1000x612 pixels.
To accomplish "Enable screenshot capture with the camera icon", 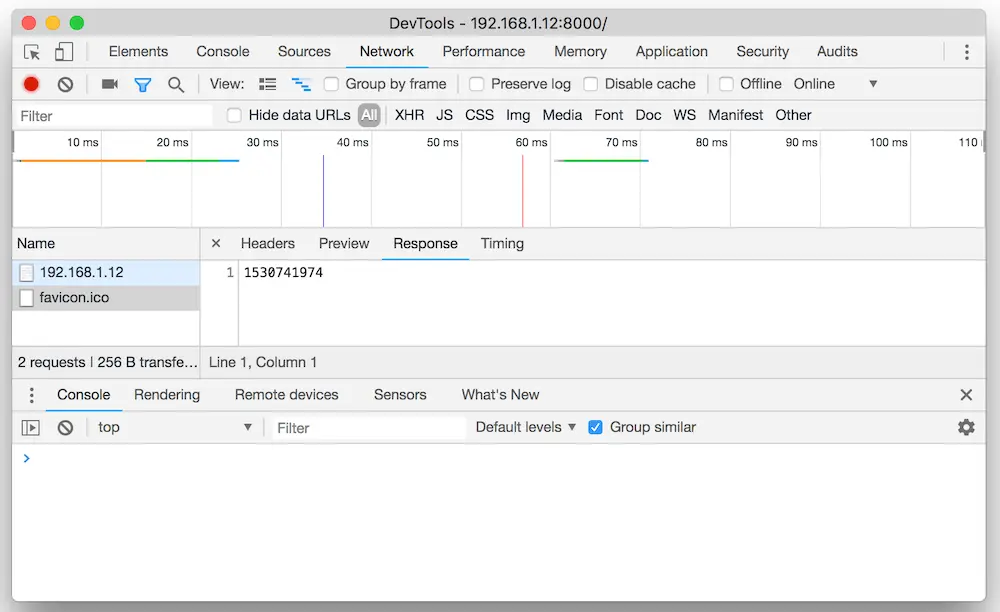I will point(109,84).
